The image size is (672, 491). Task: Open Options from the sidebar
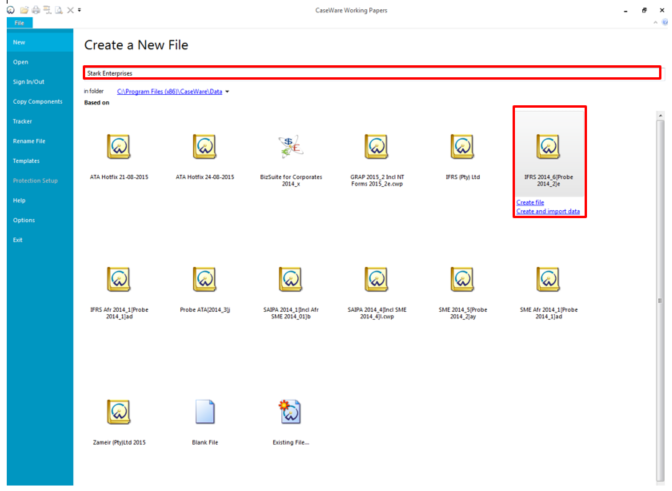(x=40, y=220)
